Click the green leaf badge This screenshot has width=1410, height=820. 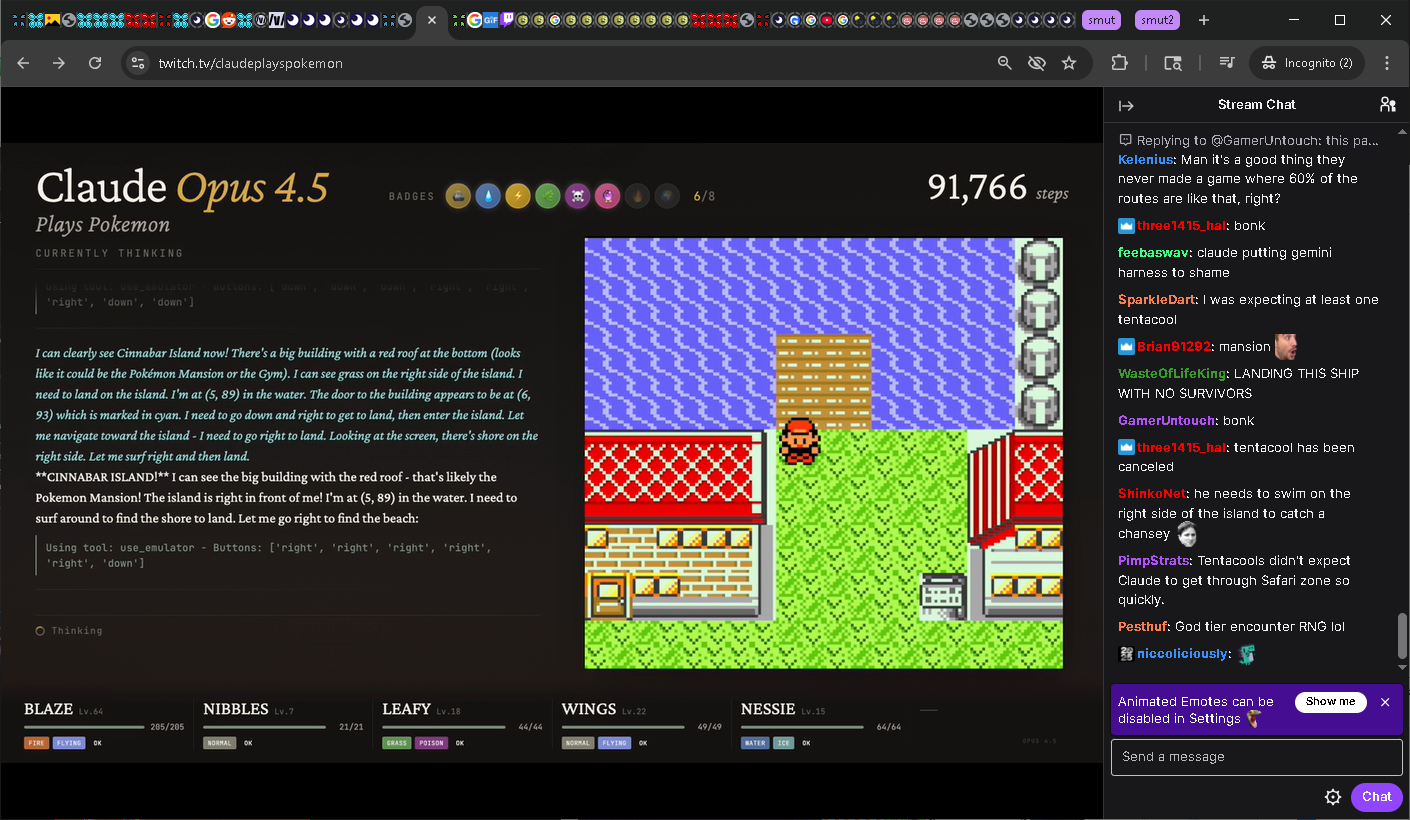pyautogui.click(x=547, y=196)
